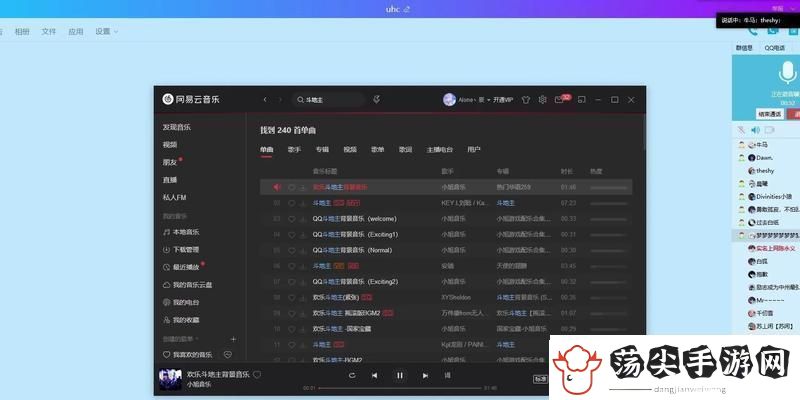The image size is (800, 400).
Task: Add a new playlist with plus icon
Action: coord(233,339)
